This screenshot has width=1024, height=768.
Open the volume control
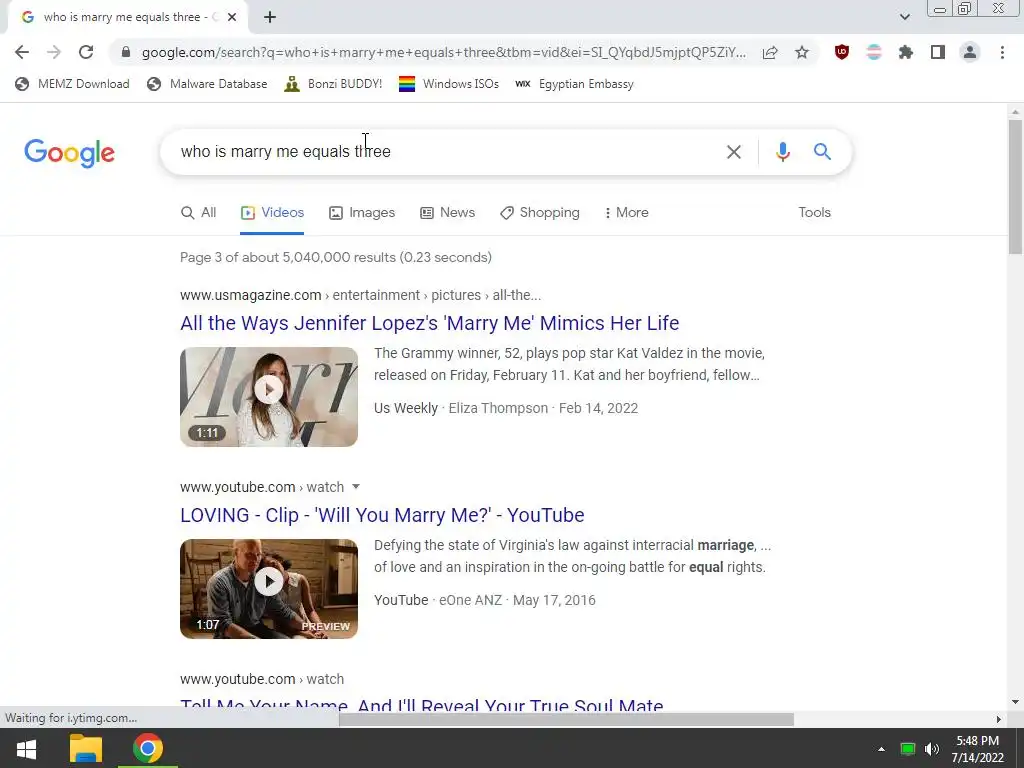click(x=932, y=749)
